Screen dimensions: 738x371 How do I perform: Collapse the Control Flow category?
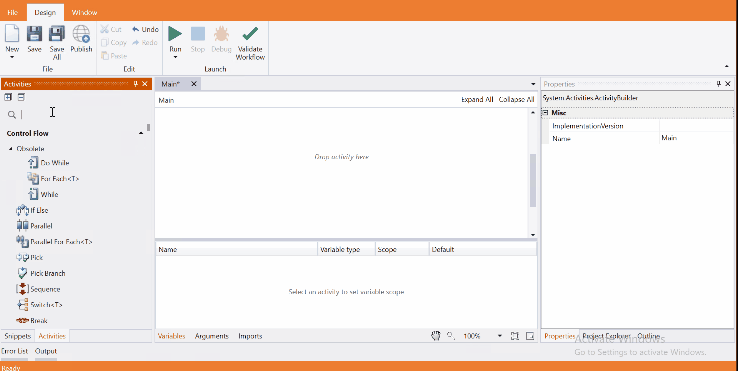pyautogui.click(x=141, y=133)
